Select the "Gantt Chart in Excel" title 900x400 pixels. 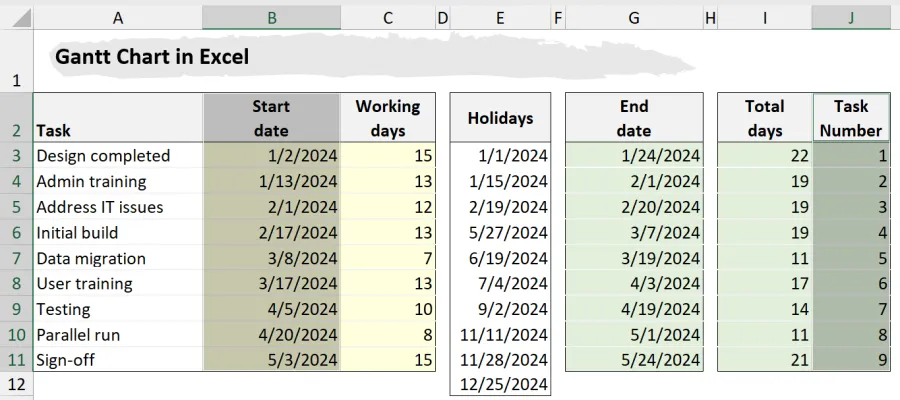[152, 57]
